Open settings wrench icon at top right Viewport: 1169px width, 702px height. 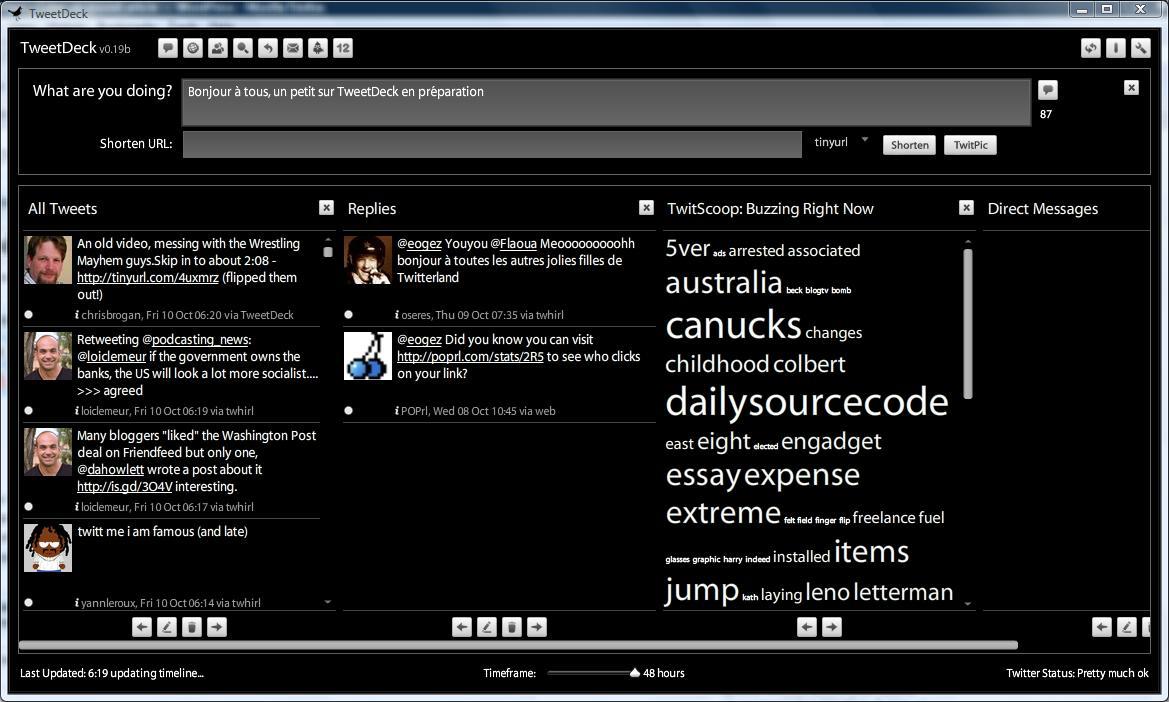[1141, 48]
